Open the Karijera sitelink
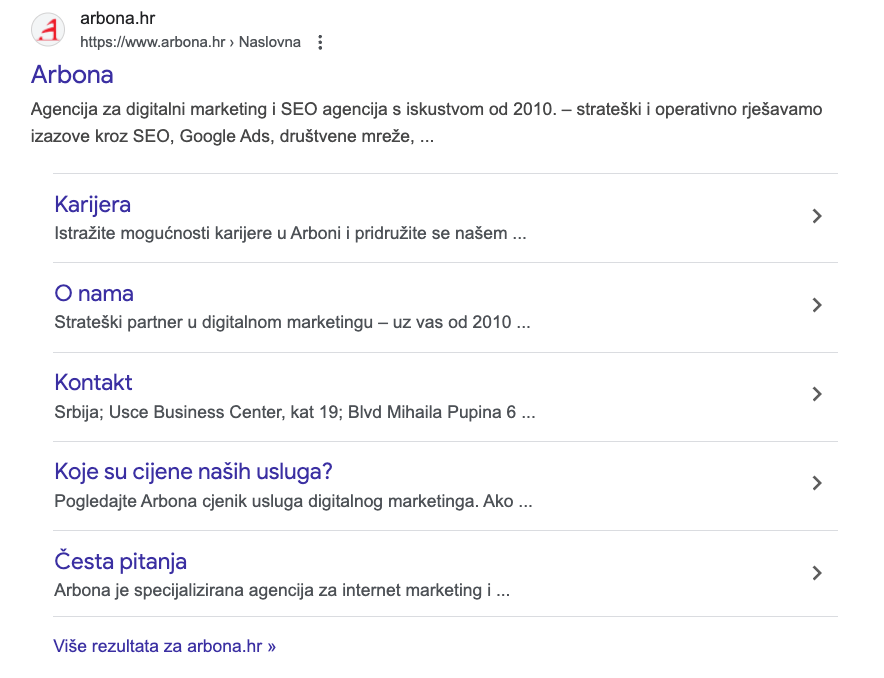 point(92,204)
